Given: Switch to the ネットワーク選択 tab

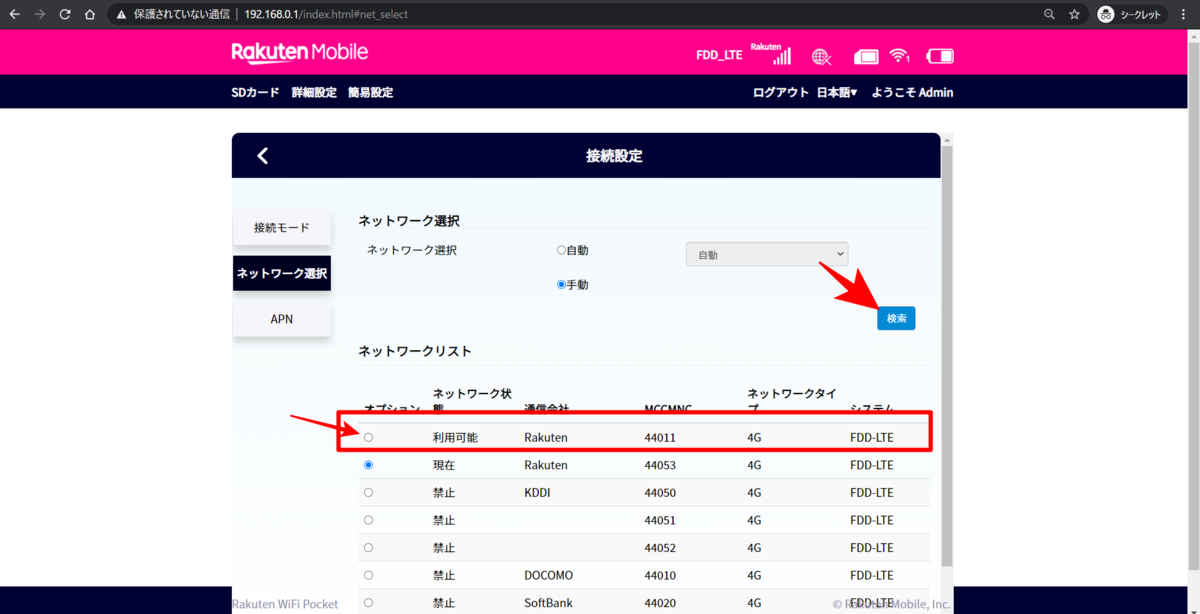Looking at the screenshot, I should [x=282, y=273].
